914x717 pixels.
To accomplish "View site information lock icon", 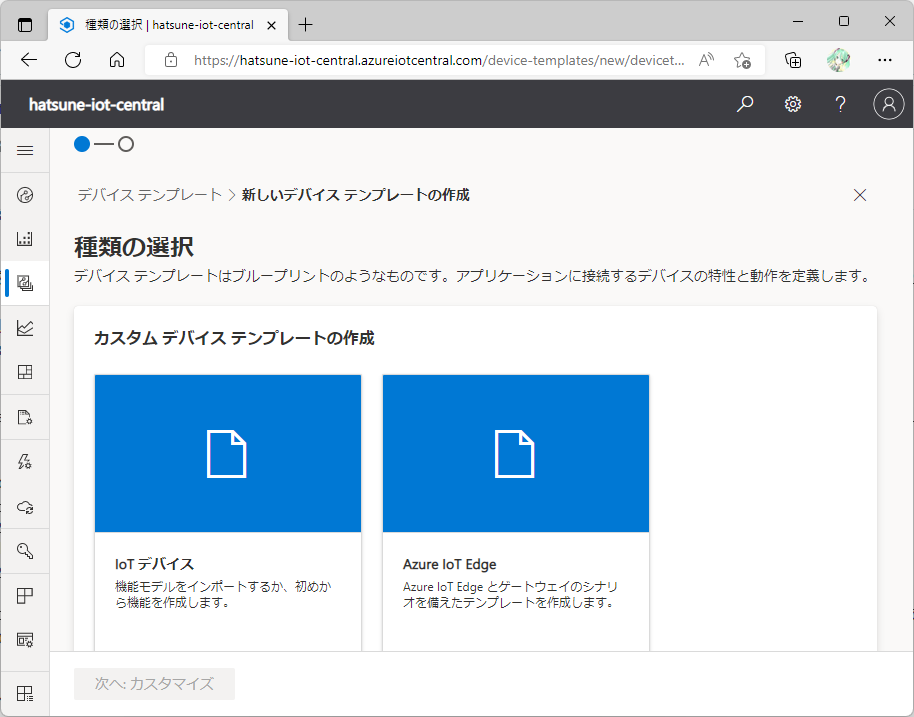I will [171, 60].
